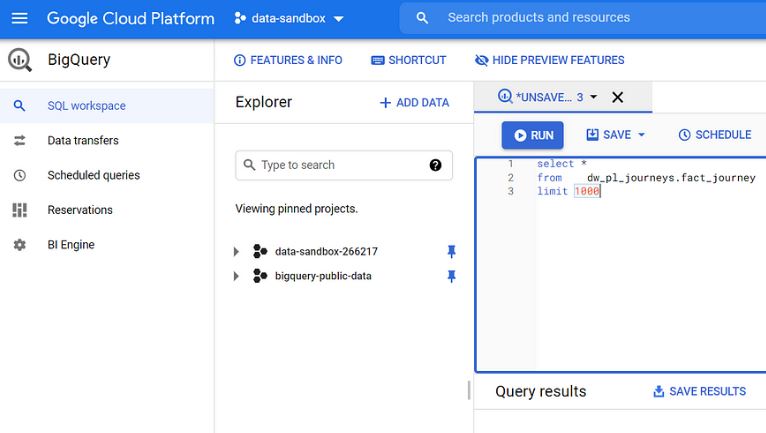Click SAVE RESULTS
Image resolution: width=766 pixels, height=433 pixels.
pyautogui.click(x=699, y=391)
